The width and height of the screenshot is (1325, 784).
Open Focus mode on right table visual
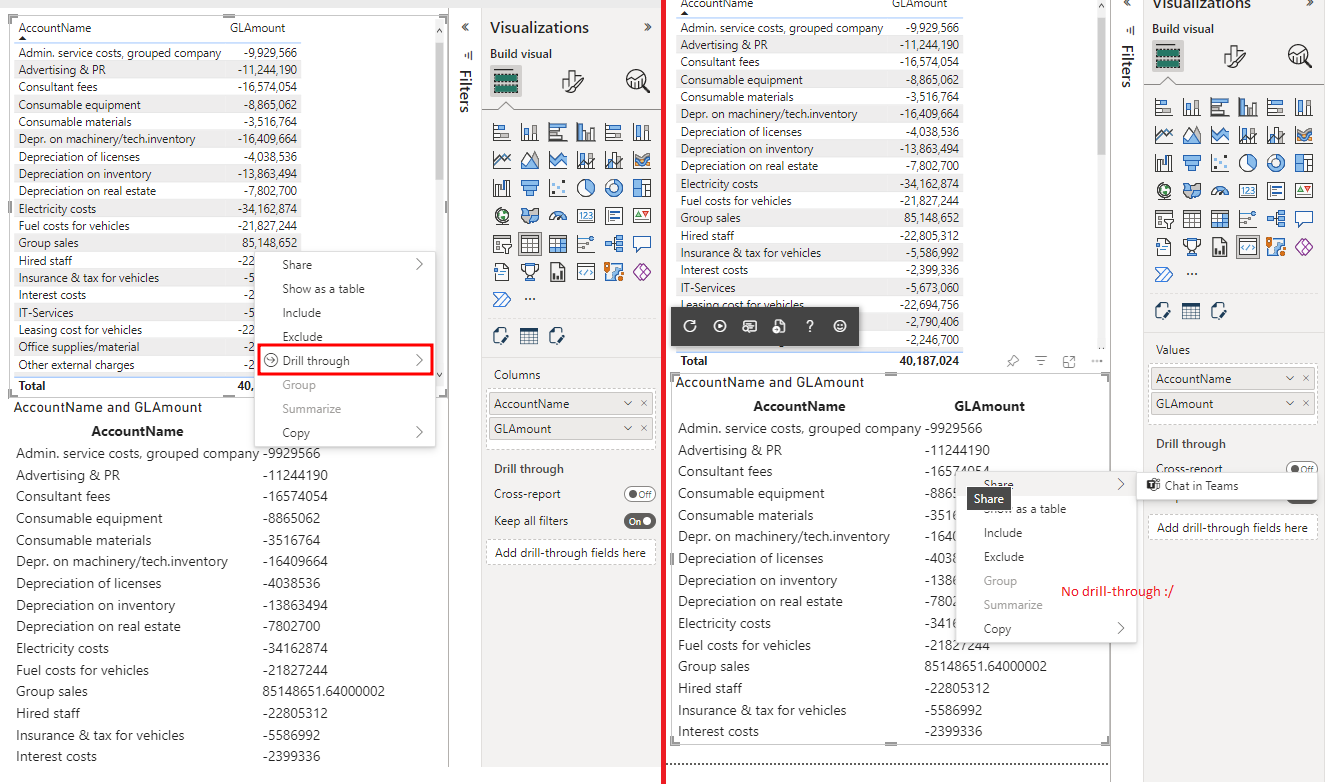coord(1069,361)
